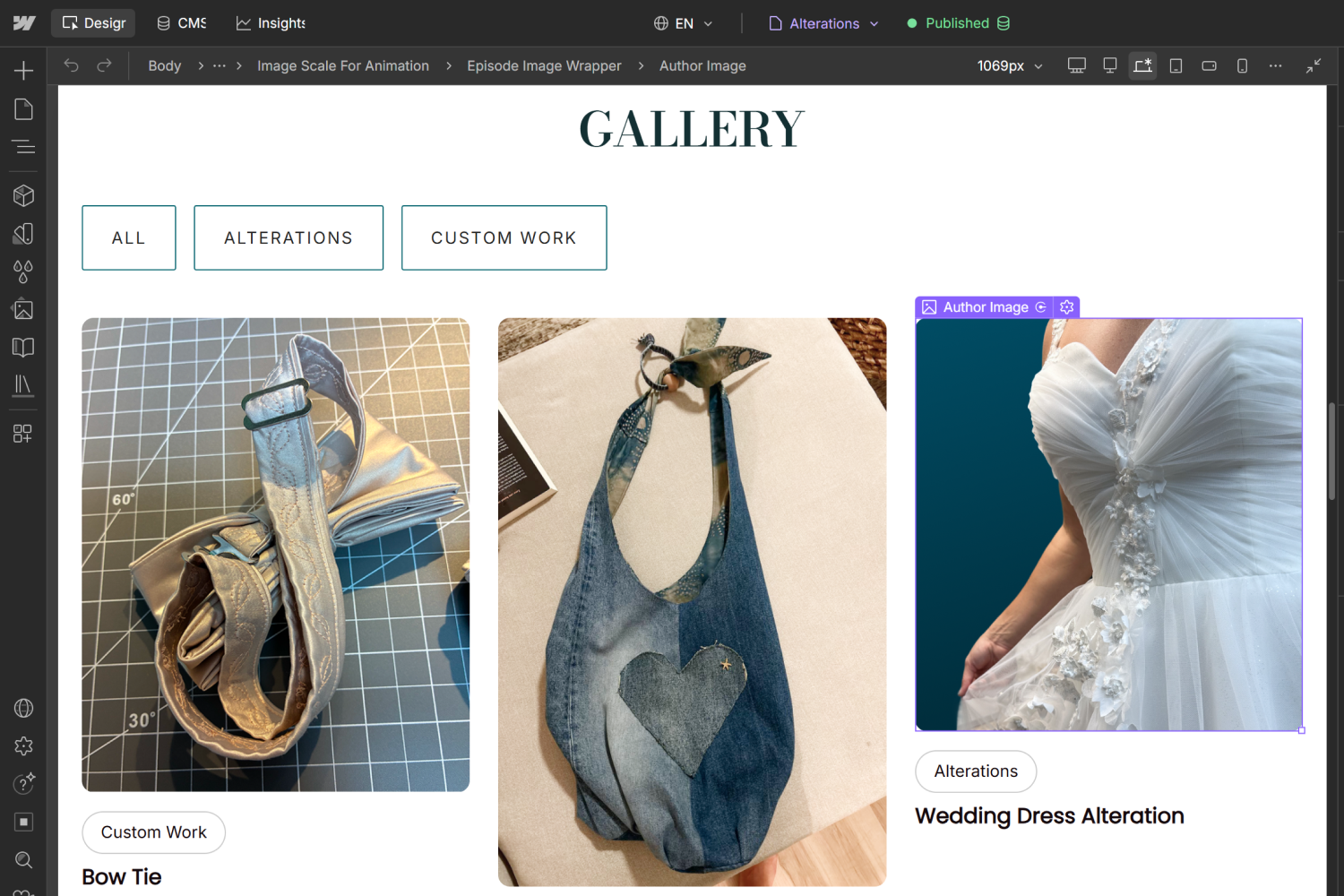Open the search magnifier in the sidebar
The image size is (1344, 896).
24,860
